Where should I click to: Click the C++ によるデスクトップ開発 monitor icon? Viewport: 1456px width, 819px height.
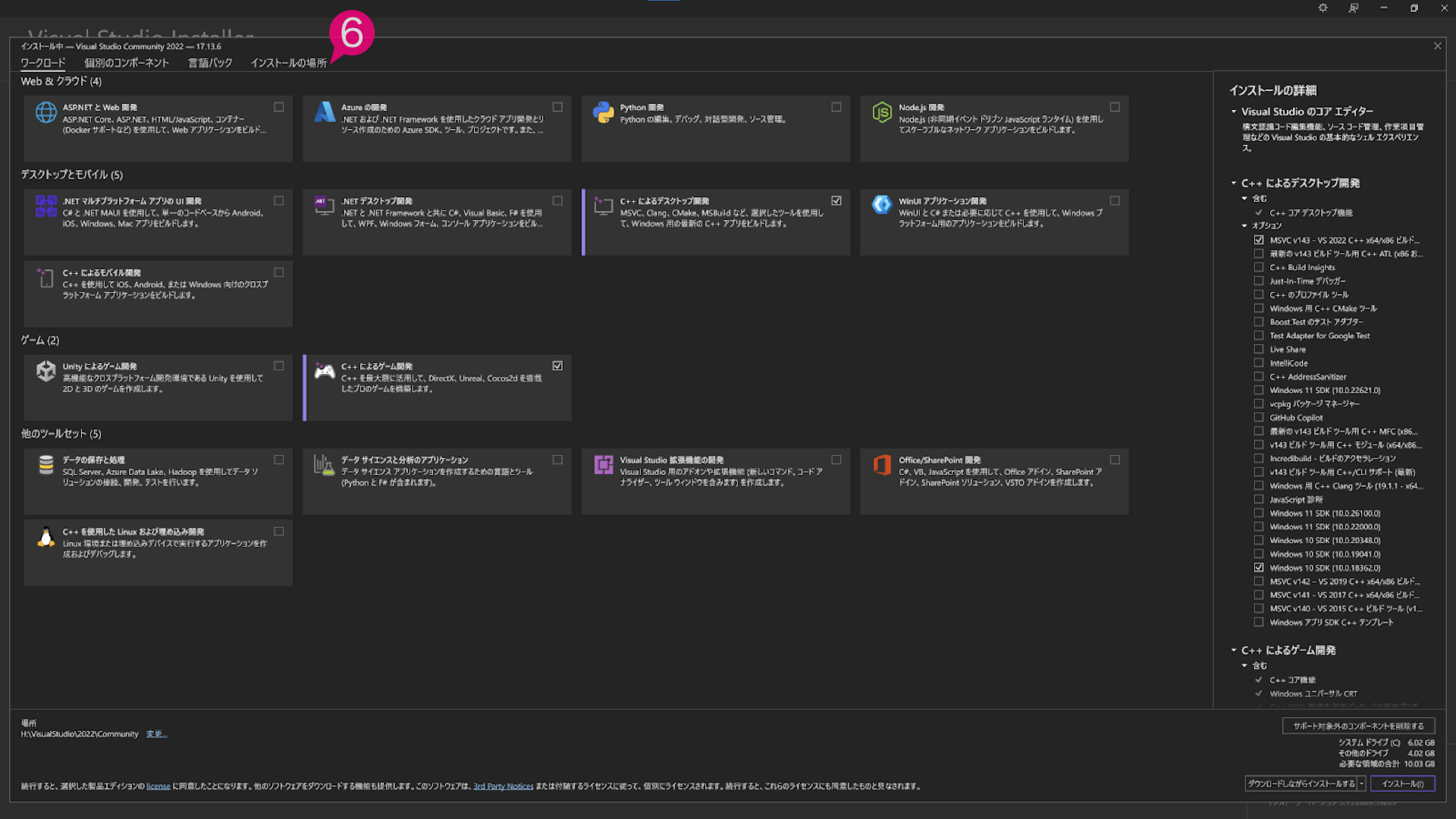pyautogui.click(x=603, y=206)
